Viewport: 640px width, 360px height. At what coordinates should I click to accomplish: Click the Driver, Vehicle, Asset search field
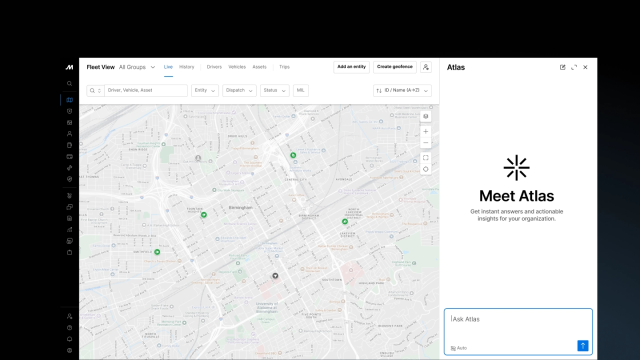click(x=146, y=91)
